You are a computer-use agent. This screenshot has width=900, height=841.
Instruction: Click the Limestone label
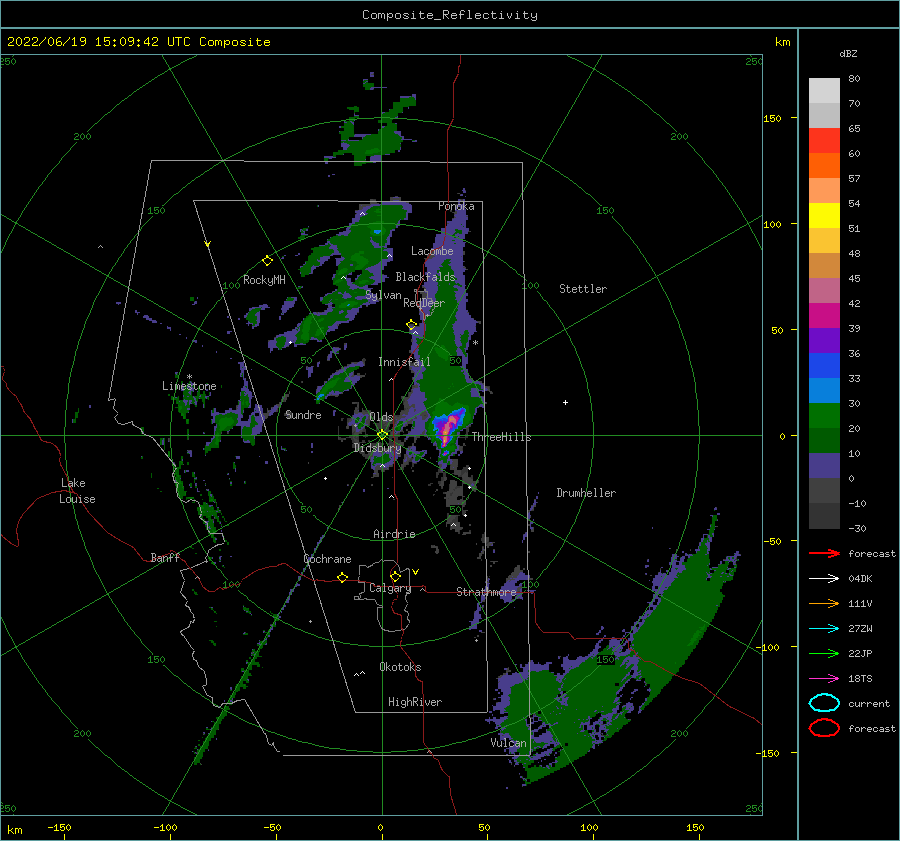[x=189, y=386]
